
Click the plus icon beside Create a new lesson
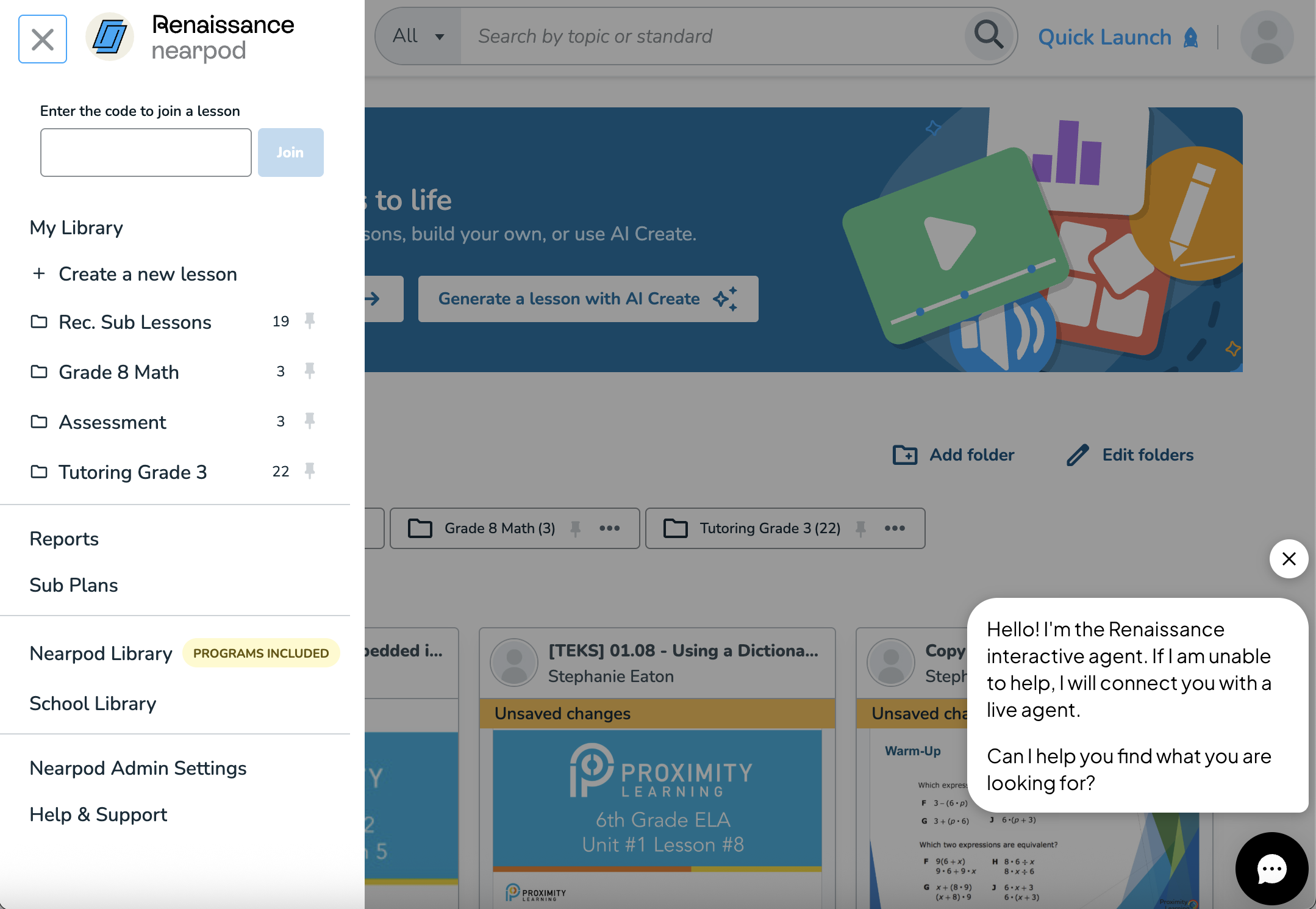[39, 273]
